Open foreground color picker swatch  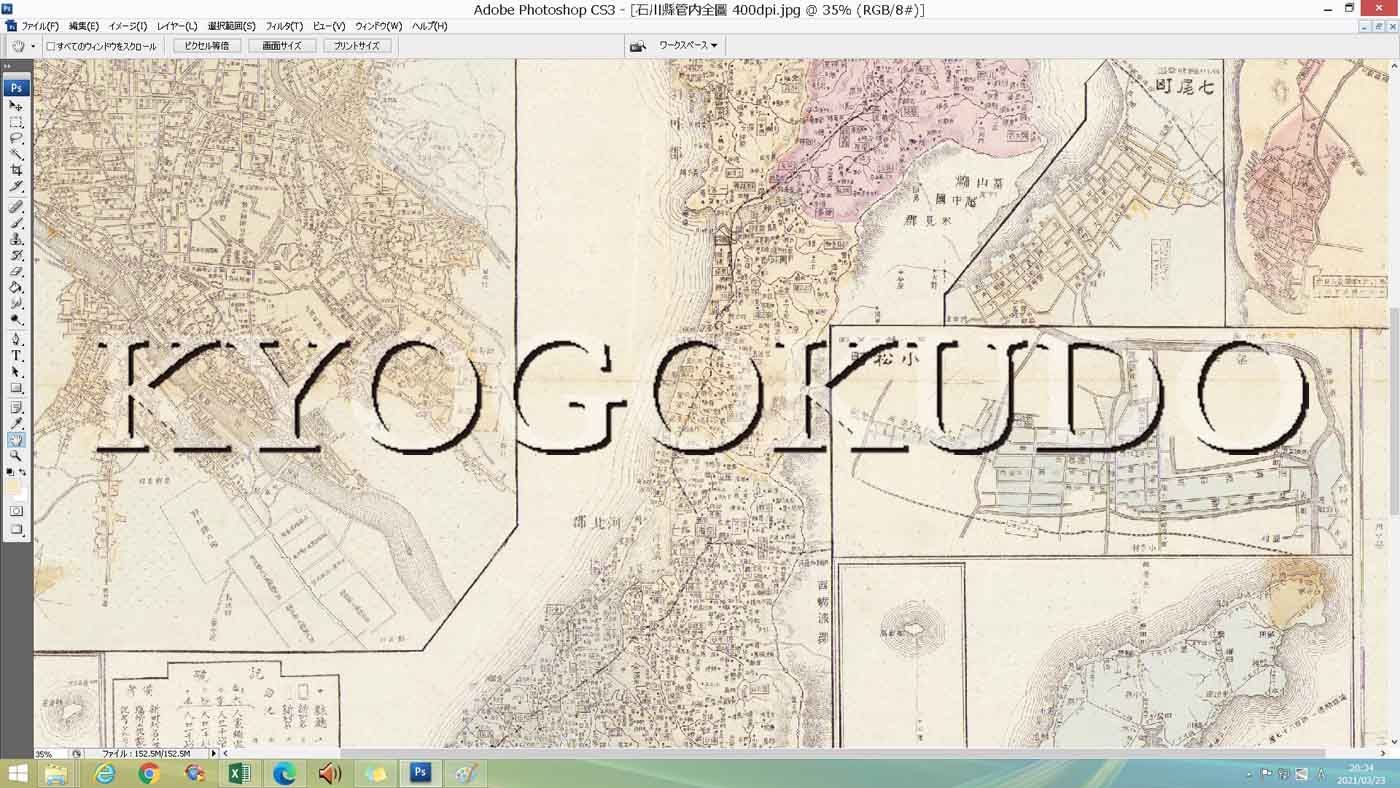tap(13, 485)
